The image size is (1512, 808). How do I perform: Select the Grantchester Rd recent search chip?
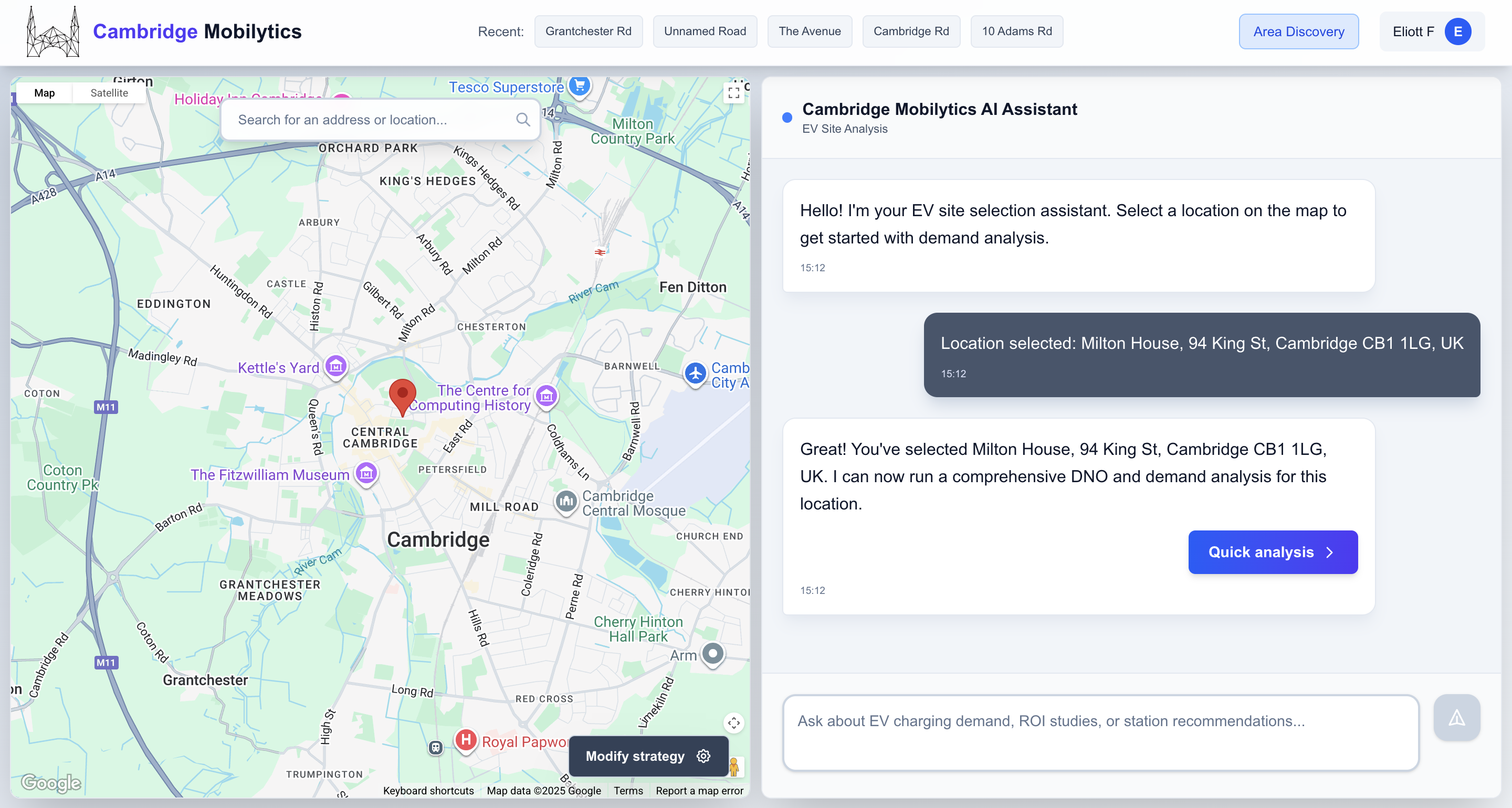588,31
